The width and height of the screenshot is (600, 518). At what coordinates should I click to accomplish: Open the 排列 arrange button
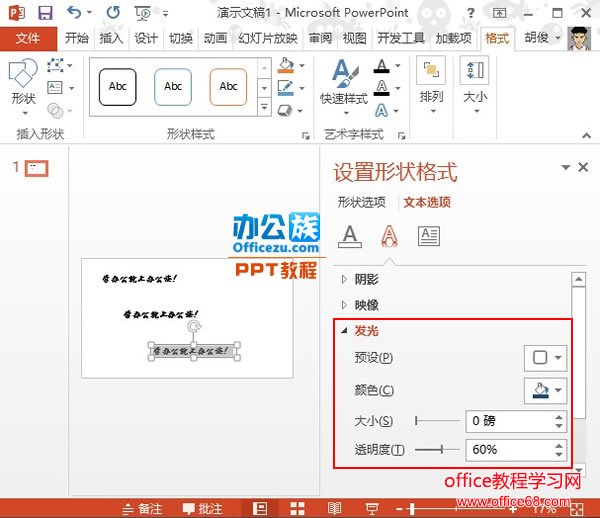431,86
